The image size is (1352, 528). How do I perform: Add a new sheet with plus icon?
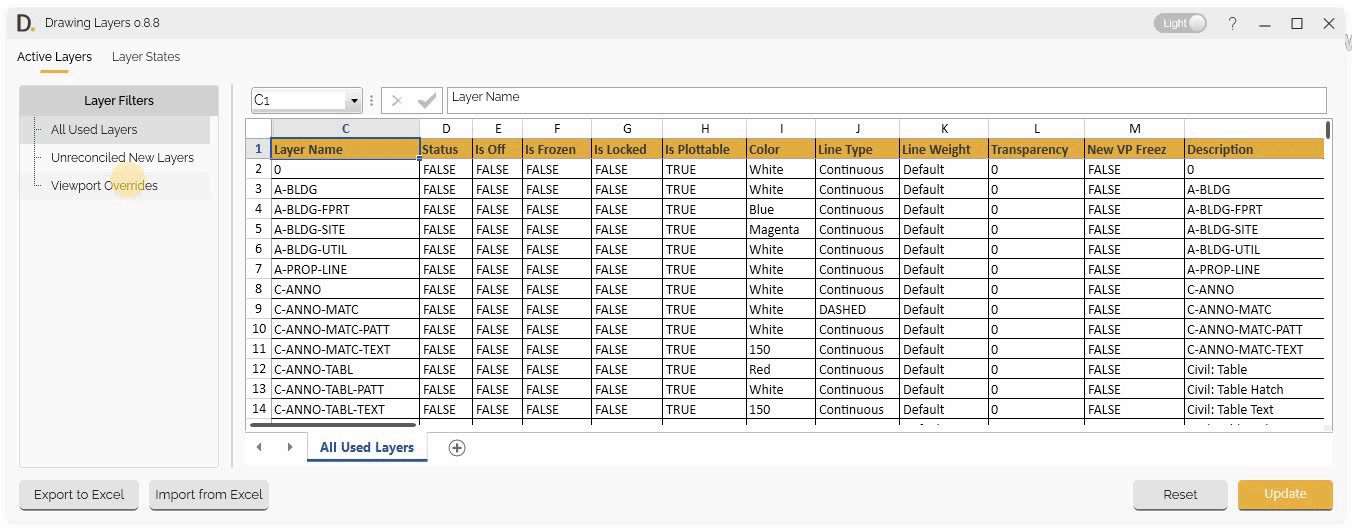tap(457, 448)
